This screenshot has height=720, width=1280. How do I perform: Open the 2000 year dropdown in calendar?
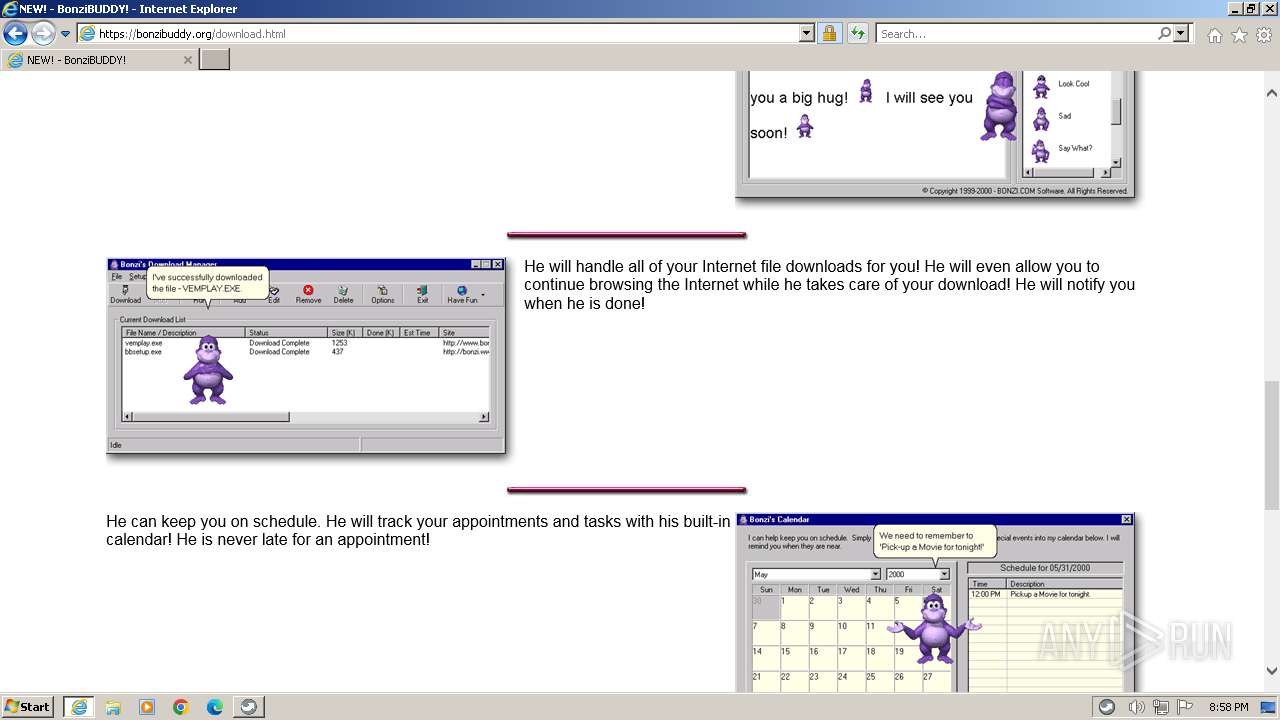[944, 575]
